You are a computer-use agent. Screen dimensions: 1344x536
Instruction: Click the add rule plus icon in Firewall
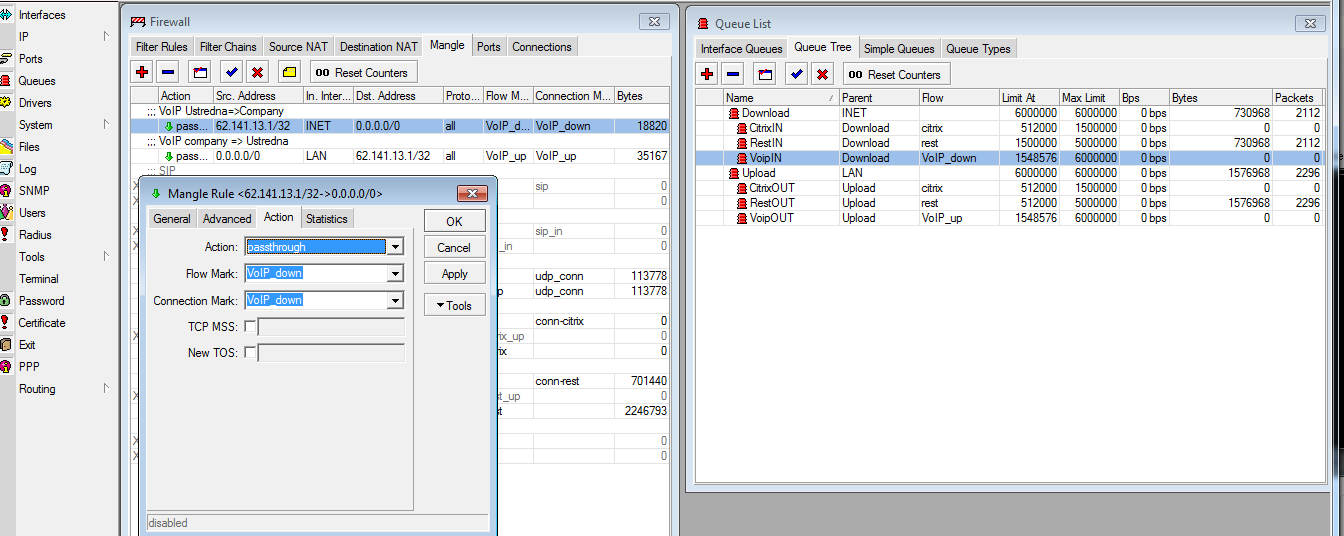coord(142,72)
